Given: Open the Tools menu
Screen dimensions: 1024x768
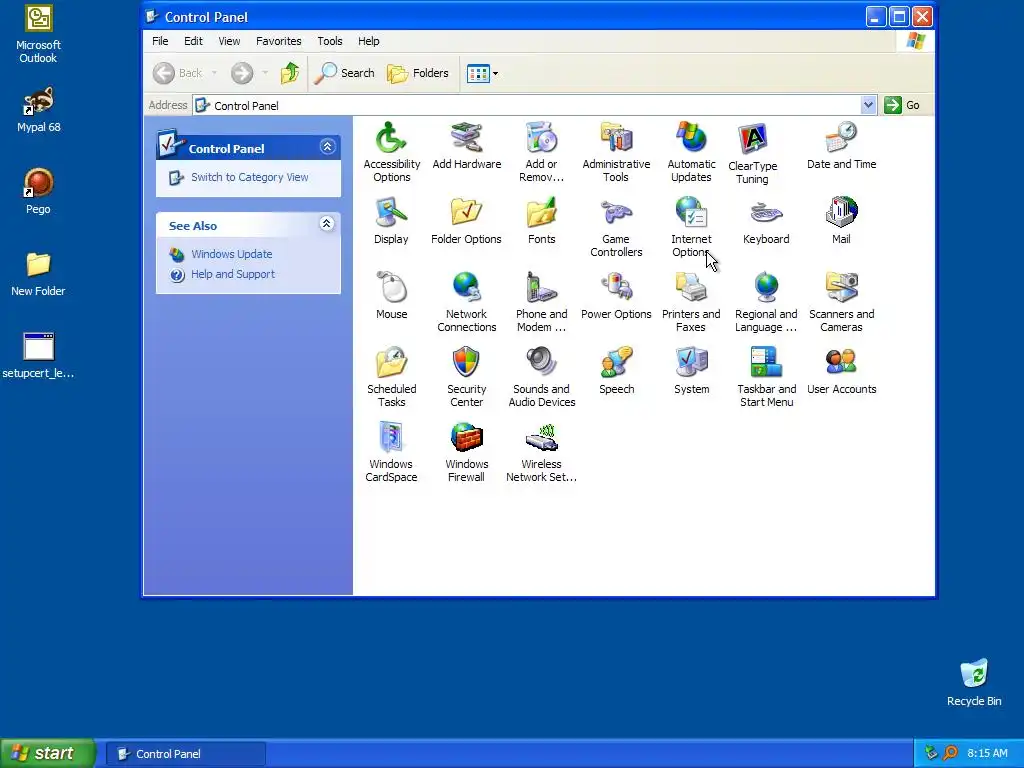Looking at the screenshot, I should (x=330, y=40).
